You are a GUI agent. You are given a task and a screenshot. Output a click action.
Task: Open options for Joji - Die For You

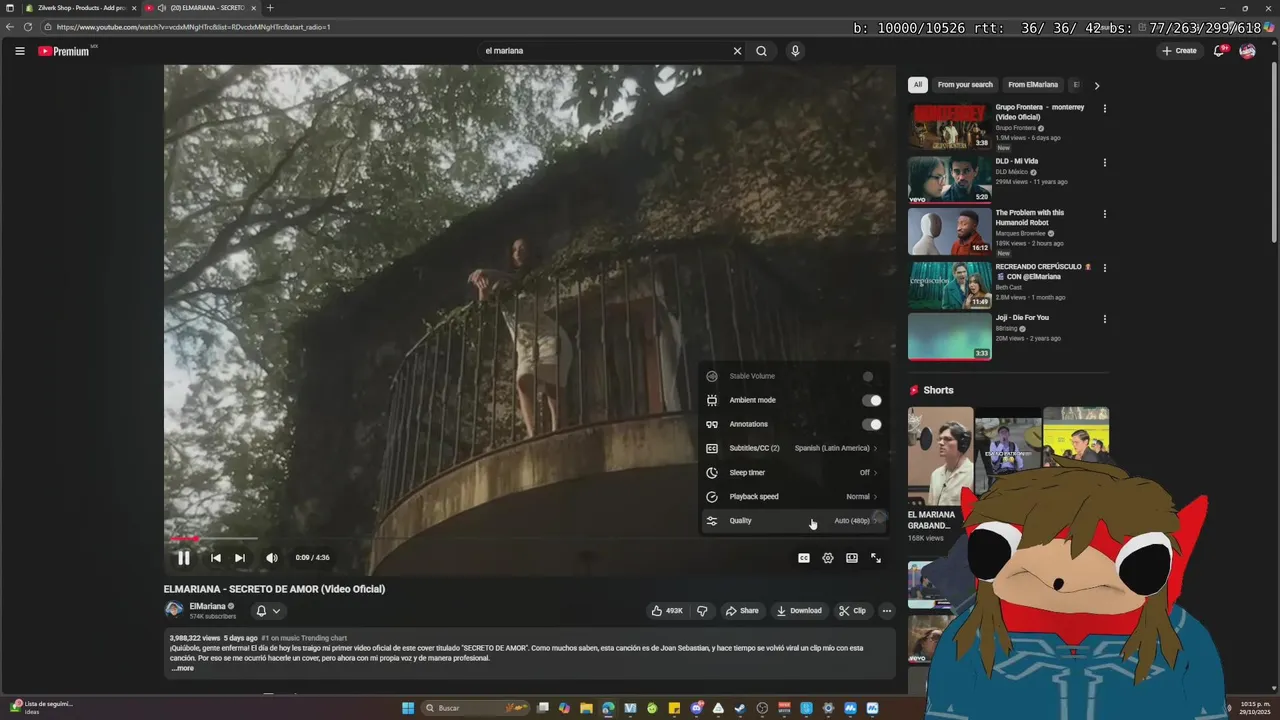[x=1105, y=319]
